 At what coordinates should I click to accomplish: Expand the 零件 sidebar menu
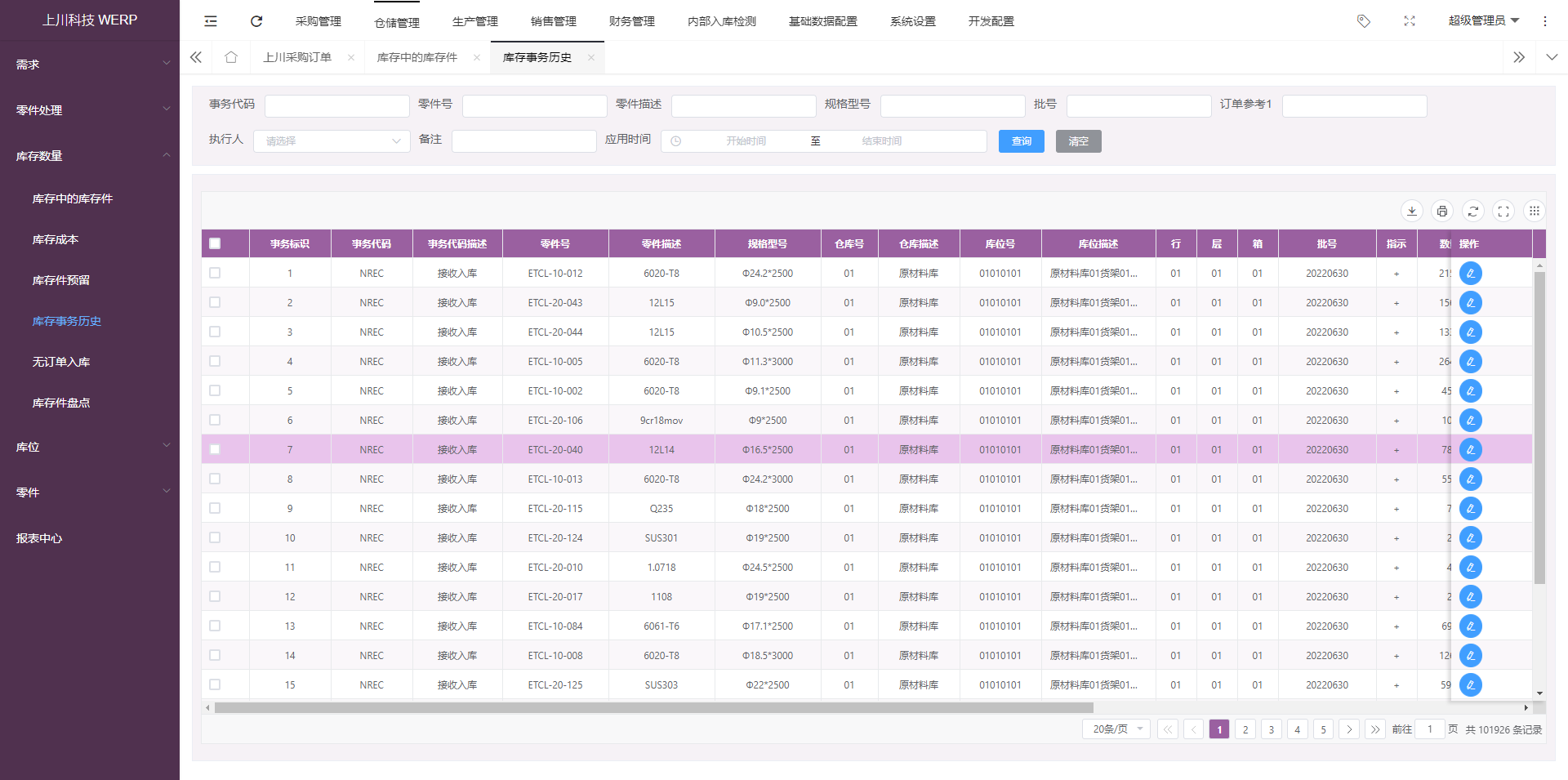[x=90, y=493]
